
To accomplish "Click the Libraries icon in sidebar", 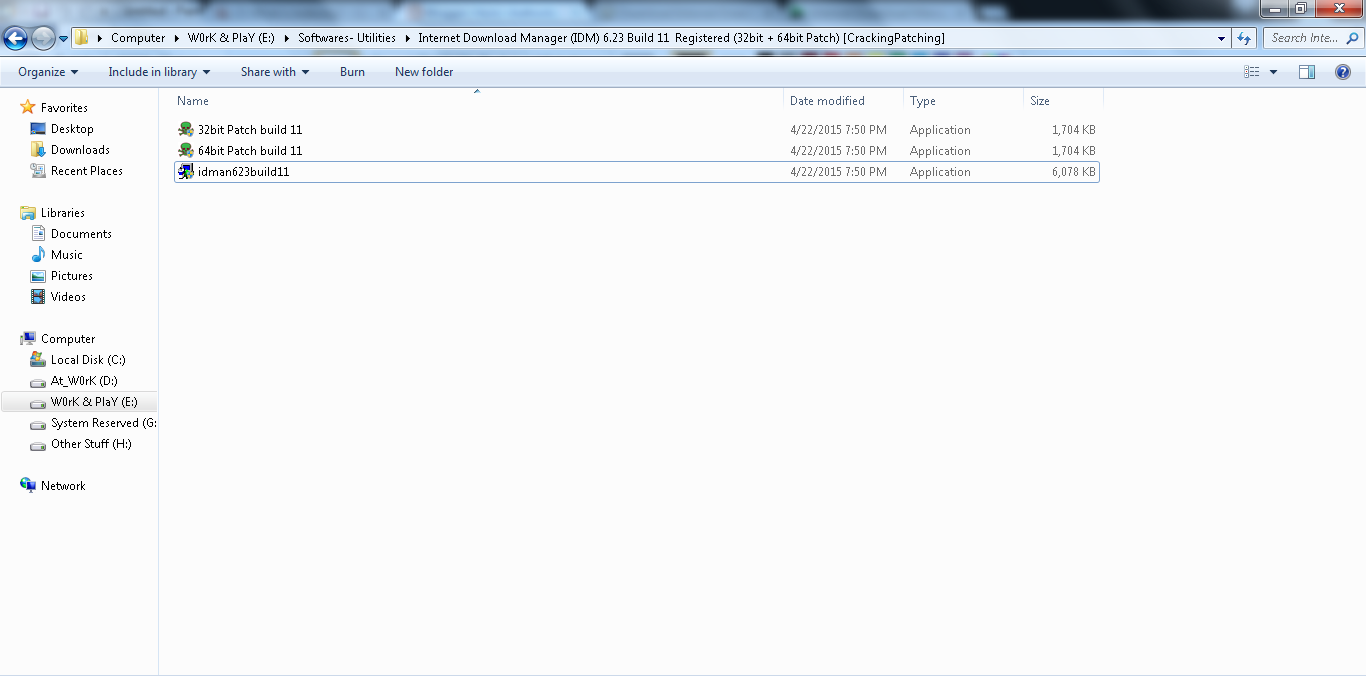I will [x=28, y=213].
